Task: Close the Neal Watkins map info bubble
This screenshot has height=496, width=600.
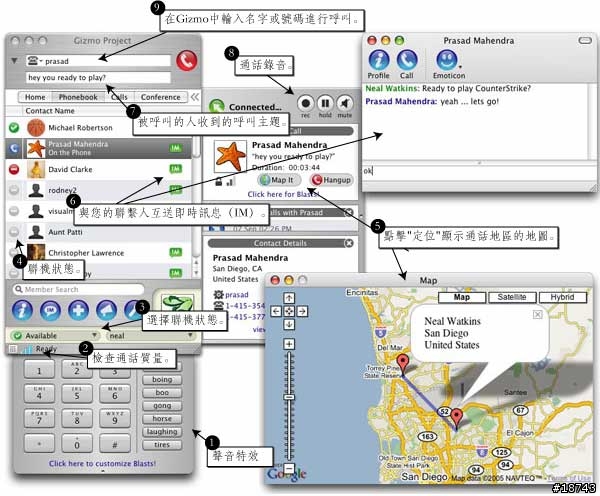Action: pyautogui.click(x=537, y=314)
